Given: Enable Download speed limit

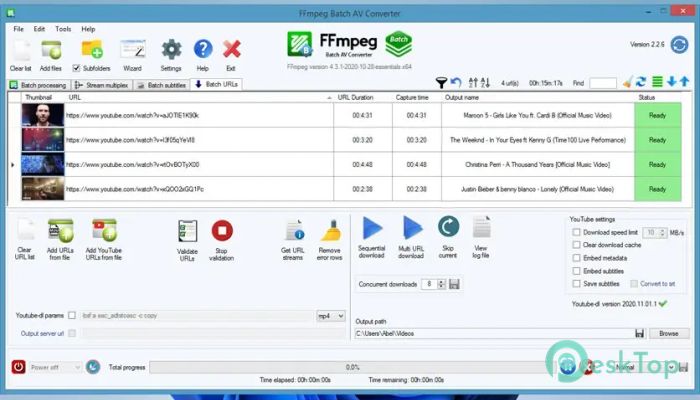Looking at the screenshot, I should (576, 232).
